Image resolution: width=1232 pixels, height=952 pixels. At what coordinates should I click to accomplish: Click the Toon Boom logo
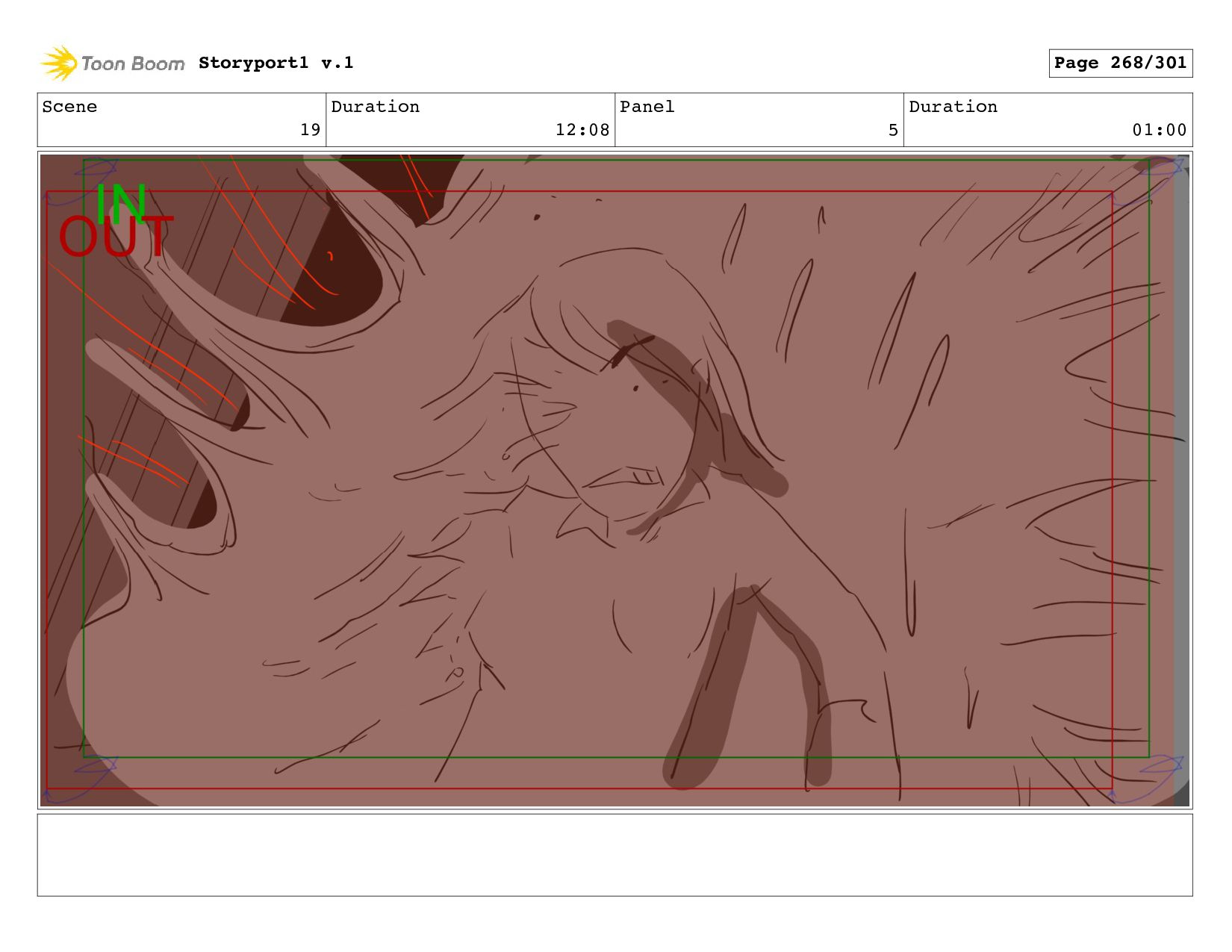pyautogui.click(x=112, y=63)
